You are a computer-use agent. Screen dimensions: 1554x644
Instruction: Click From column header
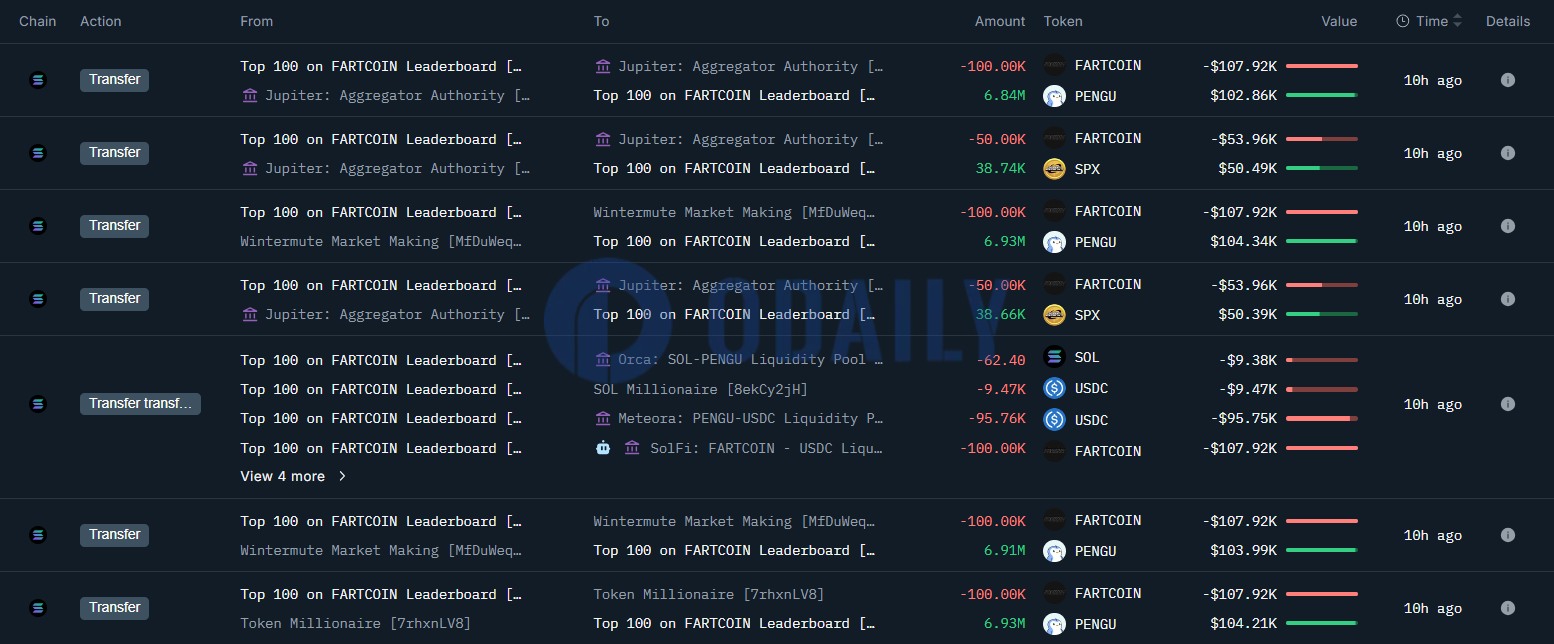[257, 21]
